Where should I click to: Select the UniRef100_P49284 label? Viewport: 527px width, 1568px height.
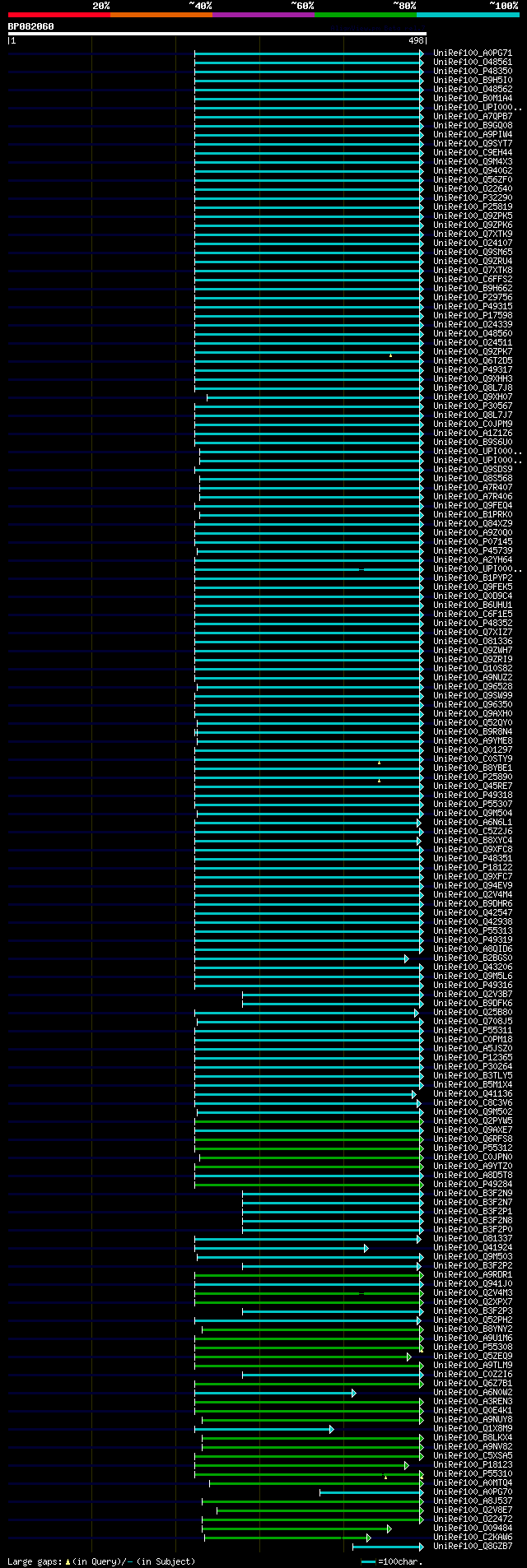[473, 1184]
